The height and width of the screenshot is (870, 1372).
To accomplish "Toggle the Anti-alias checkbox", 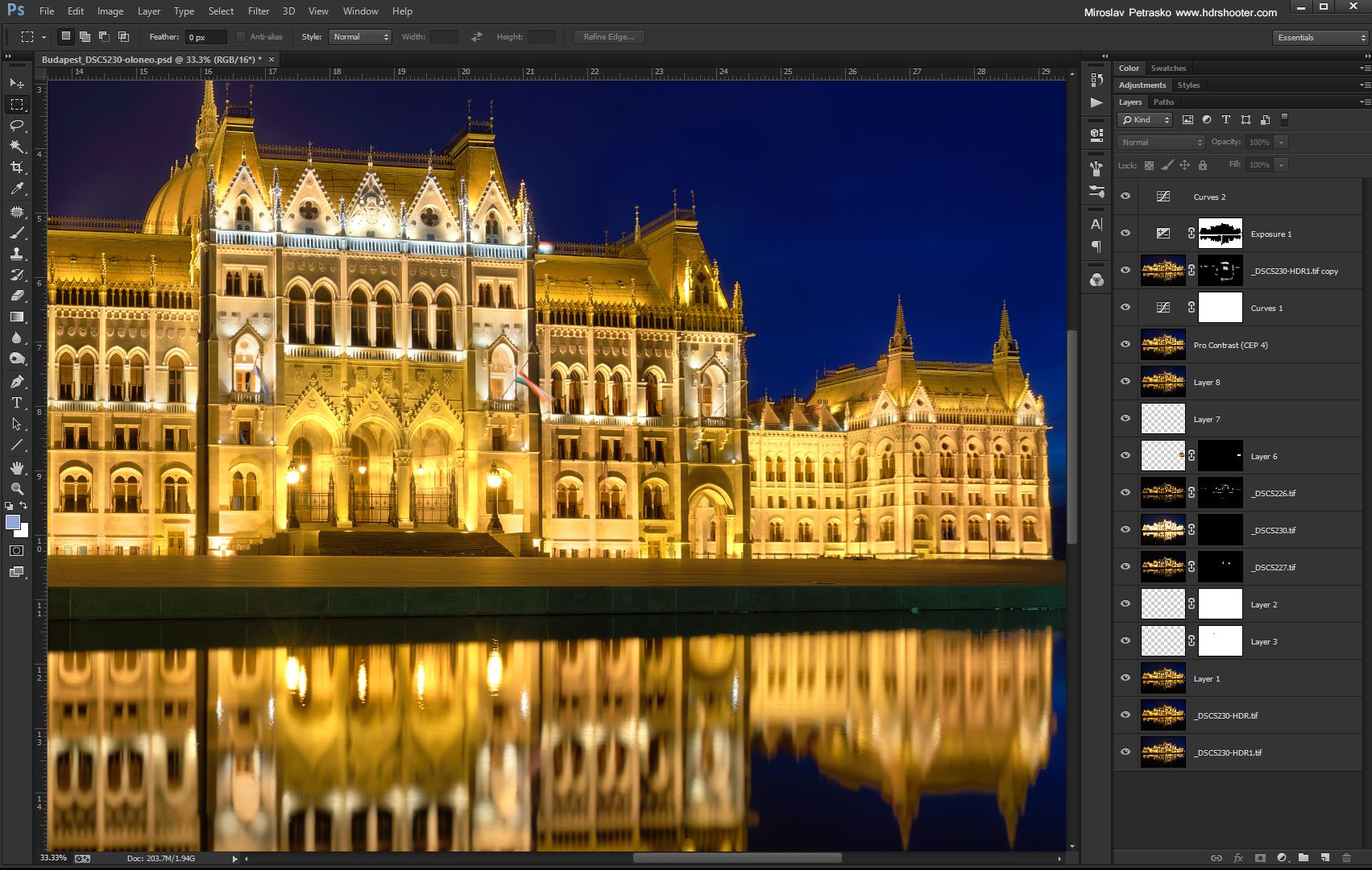I will (x=240, y=36).
